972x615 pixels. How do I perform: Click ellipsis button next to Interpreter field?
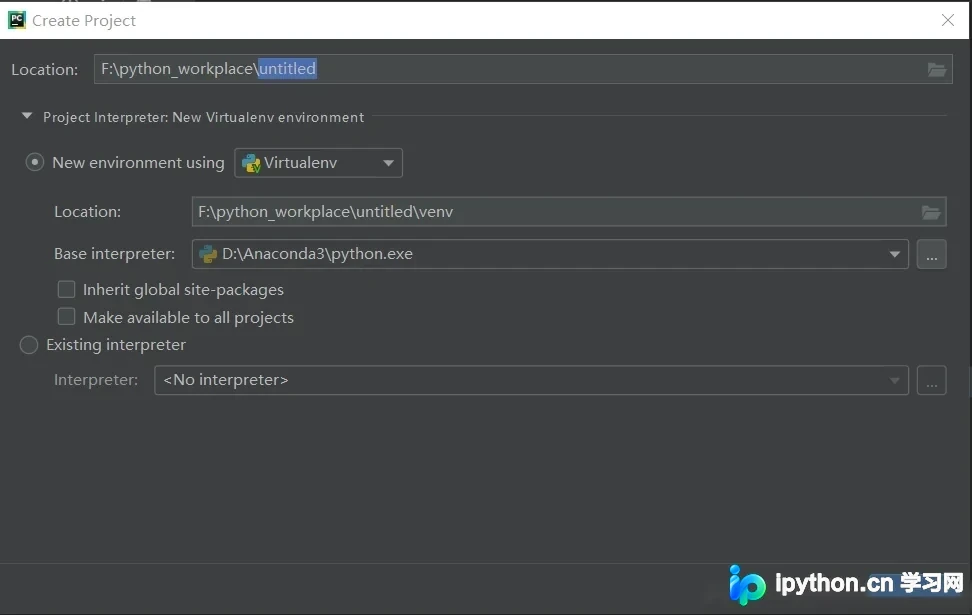(932, 380)
